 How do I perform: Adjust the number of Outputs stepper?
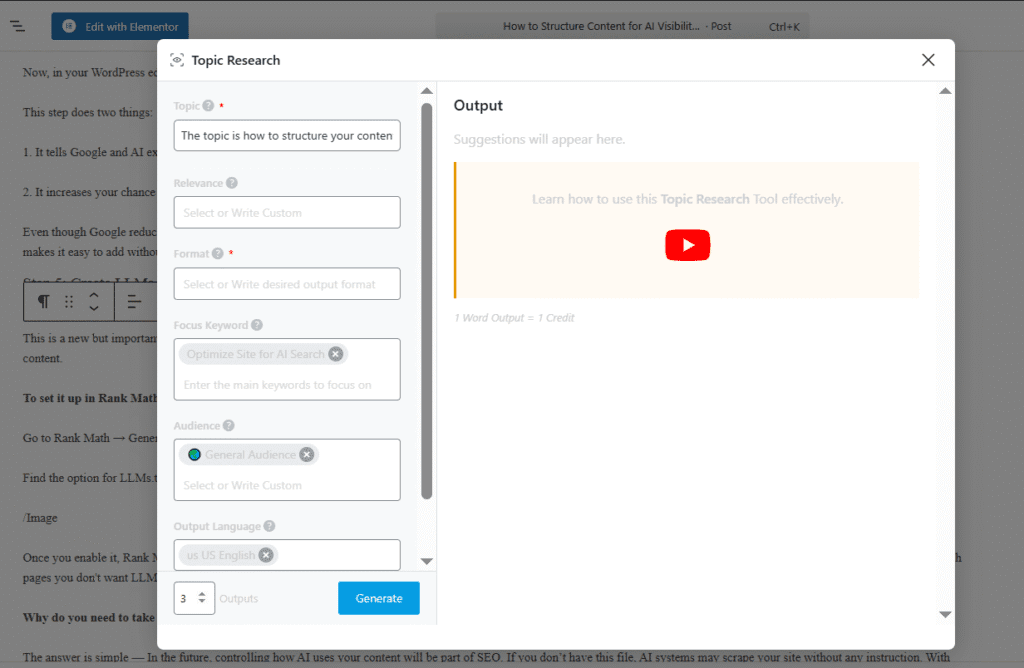tap(202, 598)
